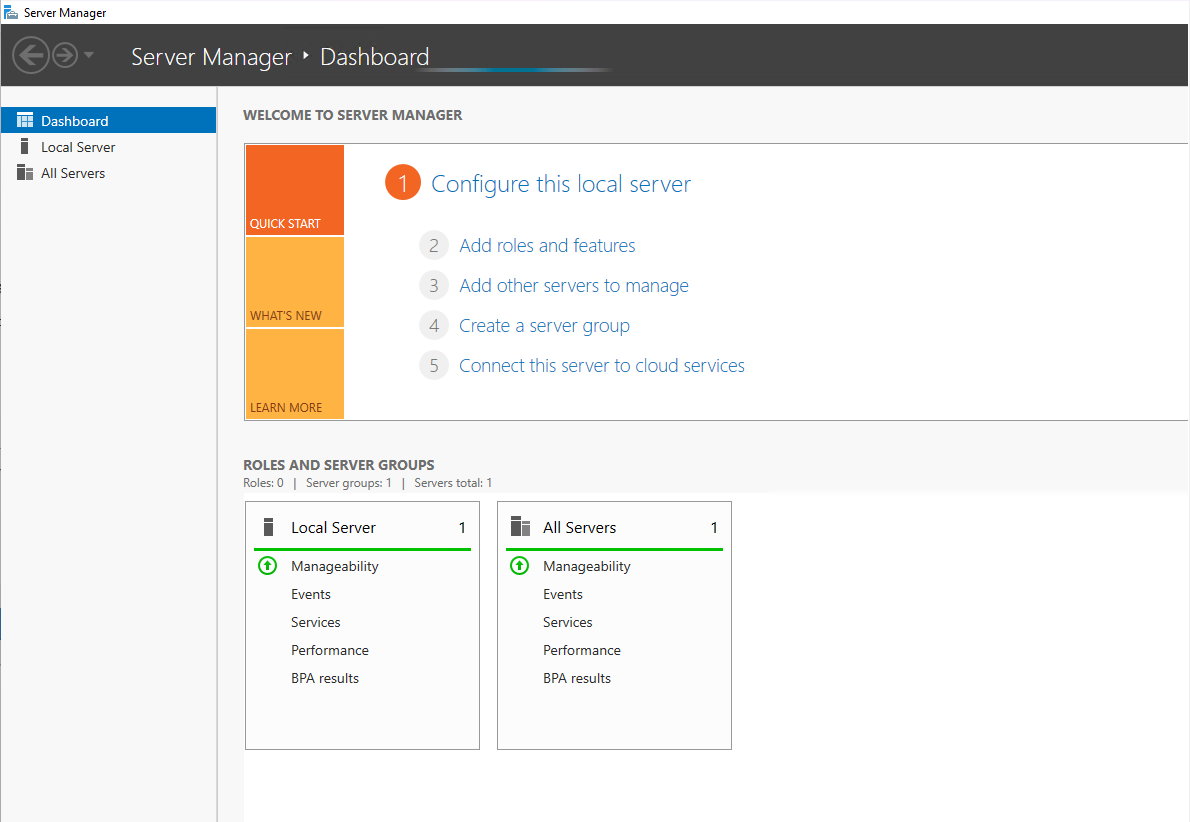Screen dimensions: 1190x822
Task: Click the Dashboard grid icon in sidebar
Action: click(x=25, y=121)
